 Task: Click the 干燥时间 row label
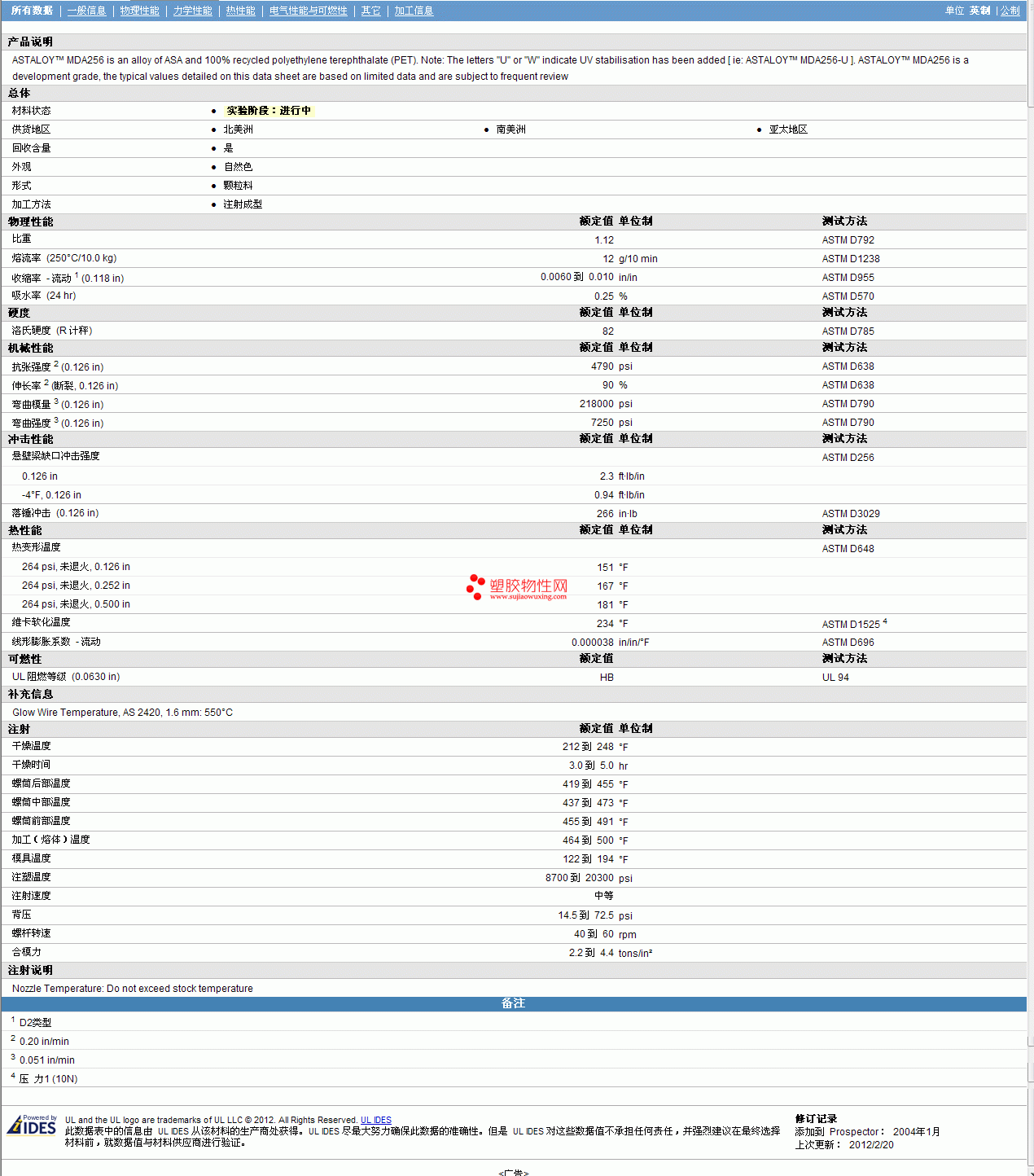(31, 765)
